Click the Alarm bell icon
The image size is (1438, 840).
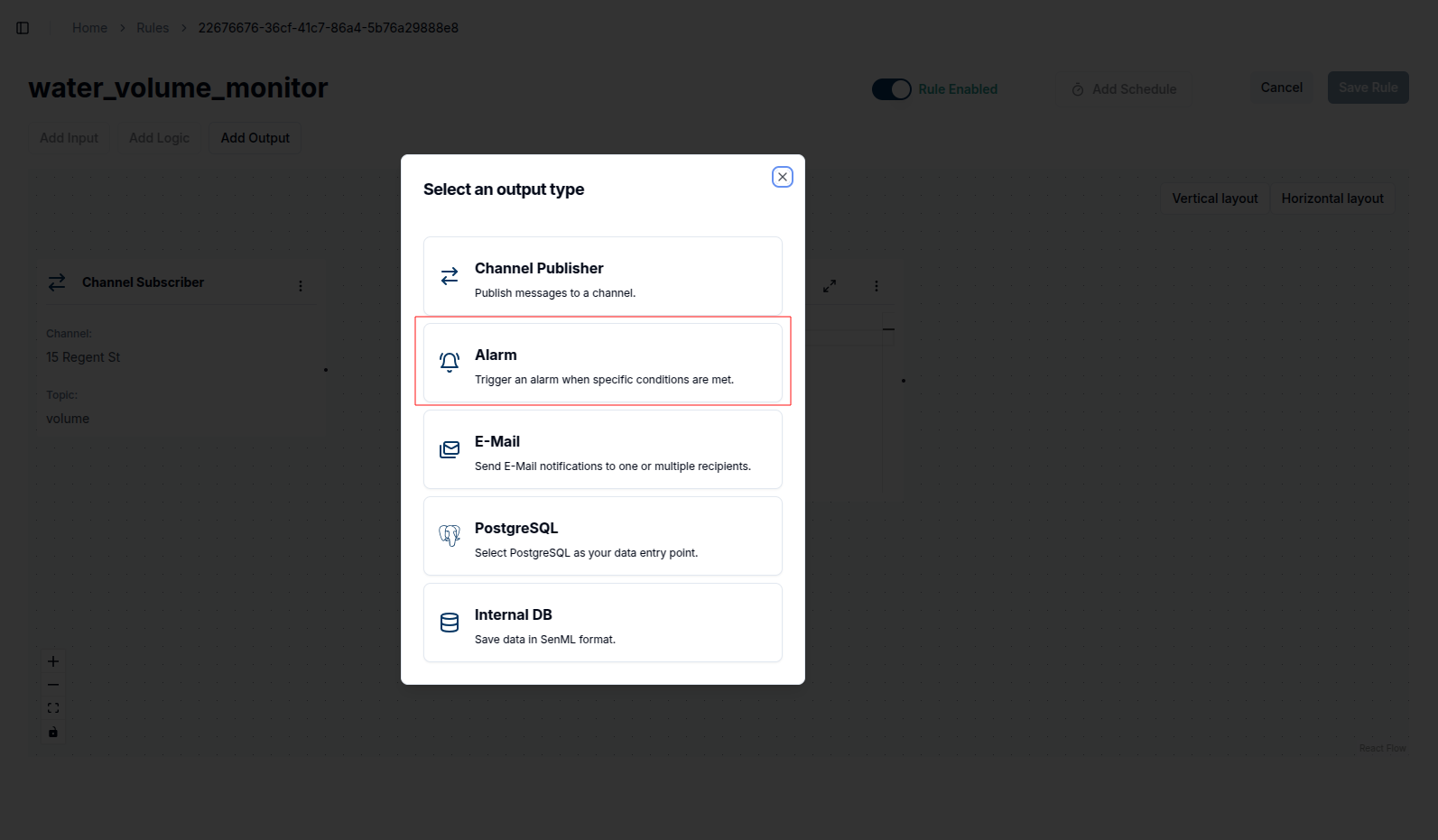tap(450, 363)
